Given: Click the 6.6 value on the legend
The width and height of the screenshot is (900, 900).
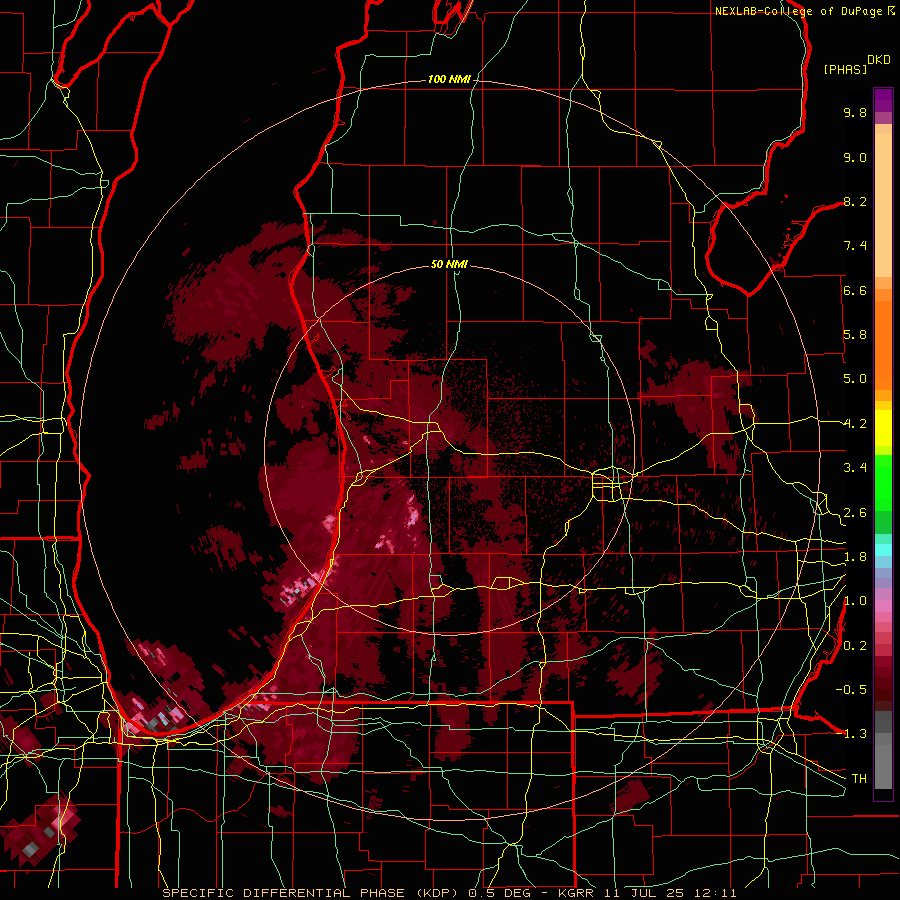Looking at the screenshot, I should coord(855,290).
